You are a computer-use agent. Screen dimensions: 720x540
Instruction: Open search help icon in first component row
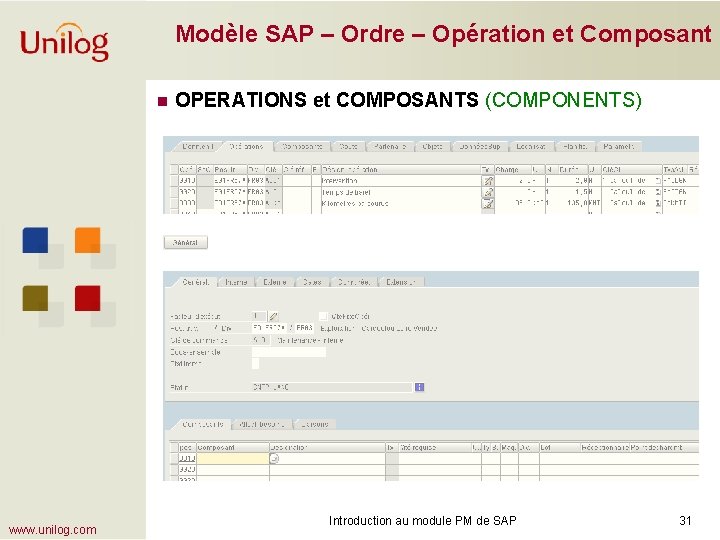pos(274,458)
